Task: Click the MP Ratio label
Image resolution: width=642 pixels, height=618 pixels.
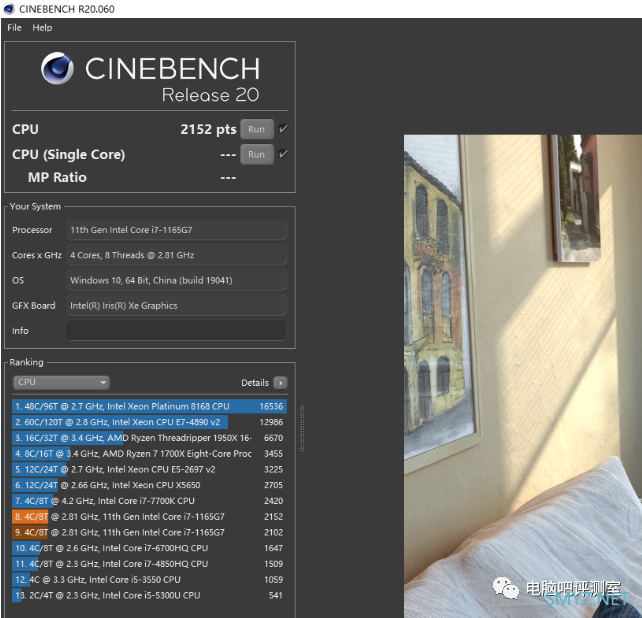Action: pyautogui.click(x=57, y=177)
